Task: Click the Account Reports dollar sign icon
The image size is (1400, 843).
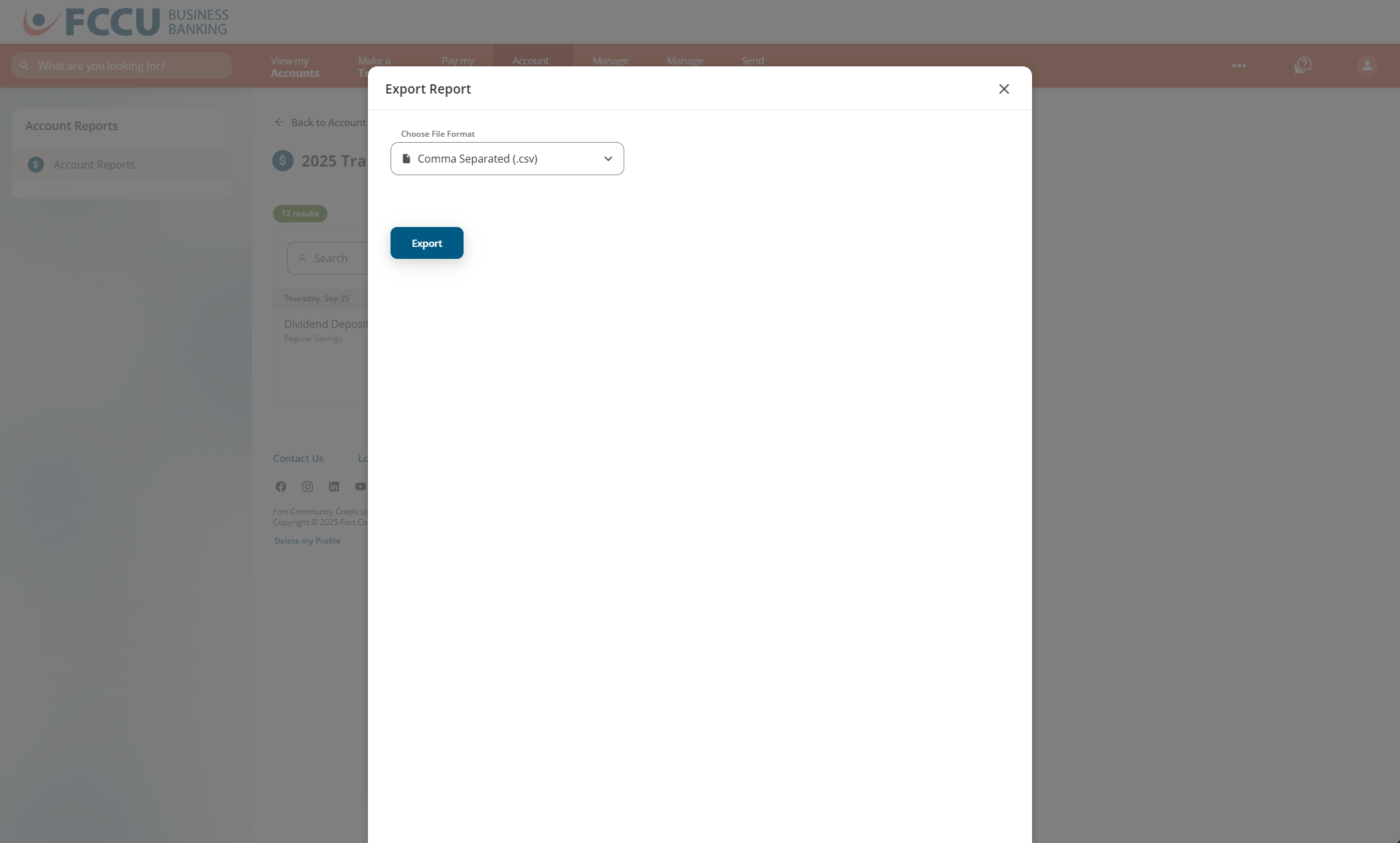Action: (36, 164)
